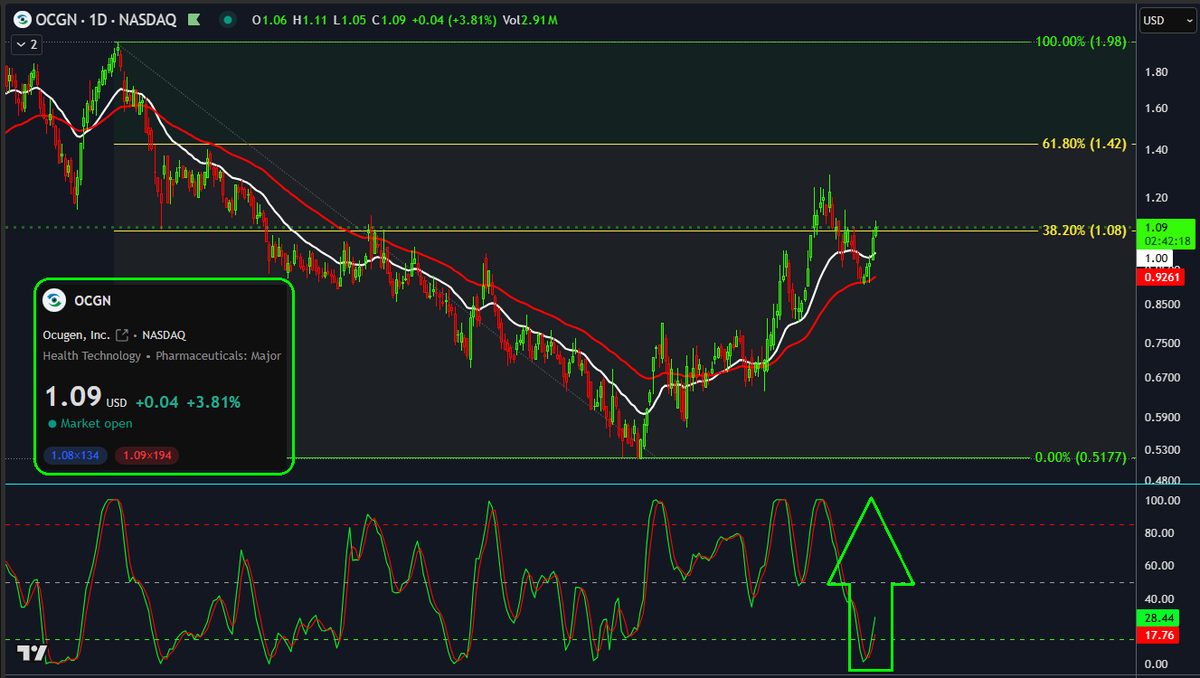Select the 61.80% (1.42) Fibonacci label
The image size is (1200, 678).
(1084, 144)
